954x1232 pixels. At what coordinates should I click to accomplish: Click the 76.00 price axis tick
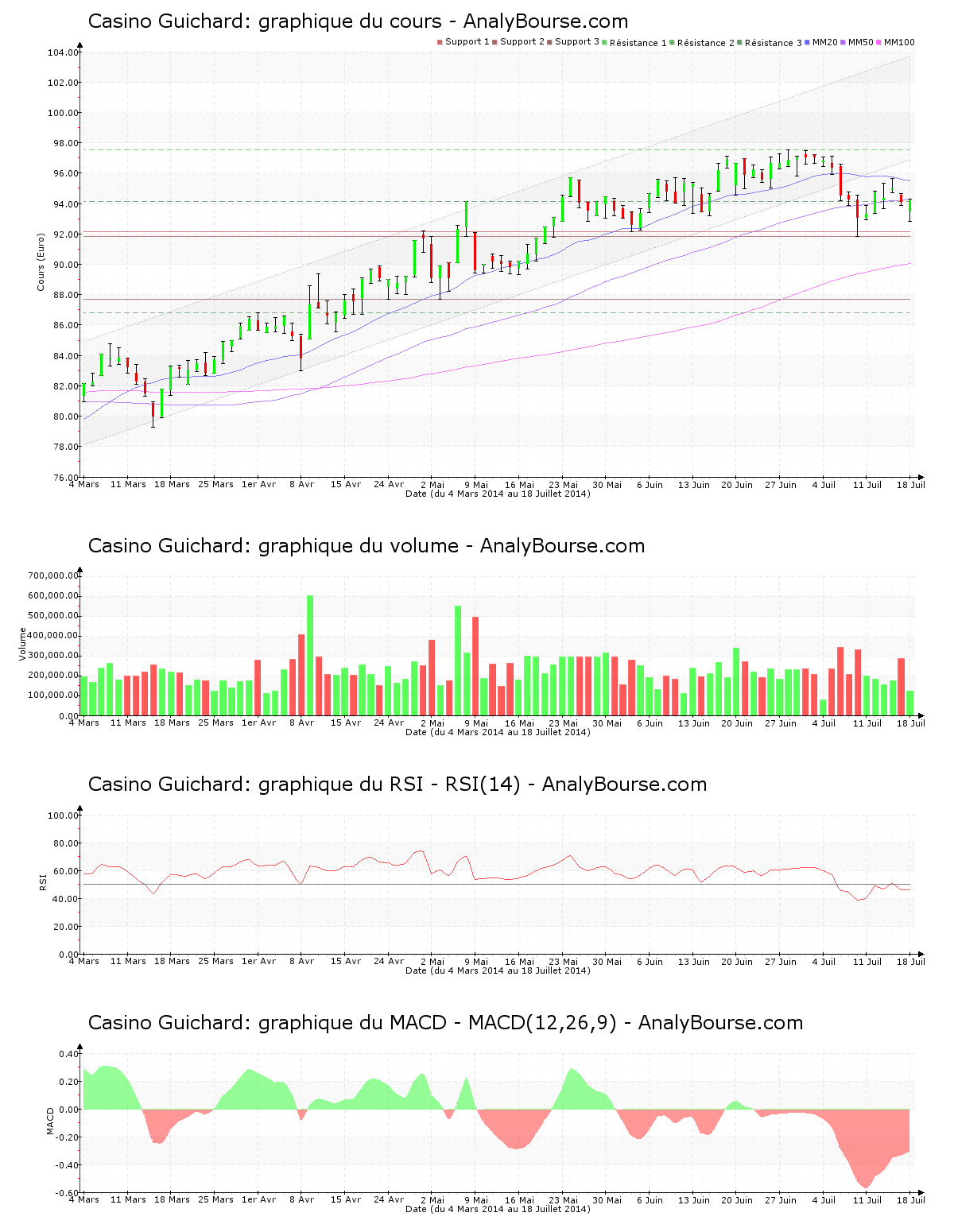(65, 477)
